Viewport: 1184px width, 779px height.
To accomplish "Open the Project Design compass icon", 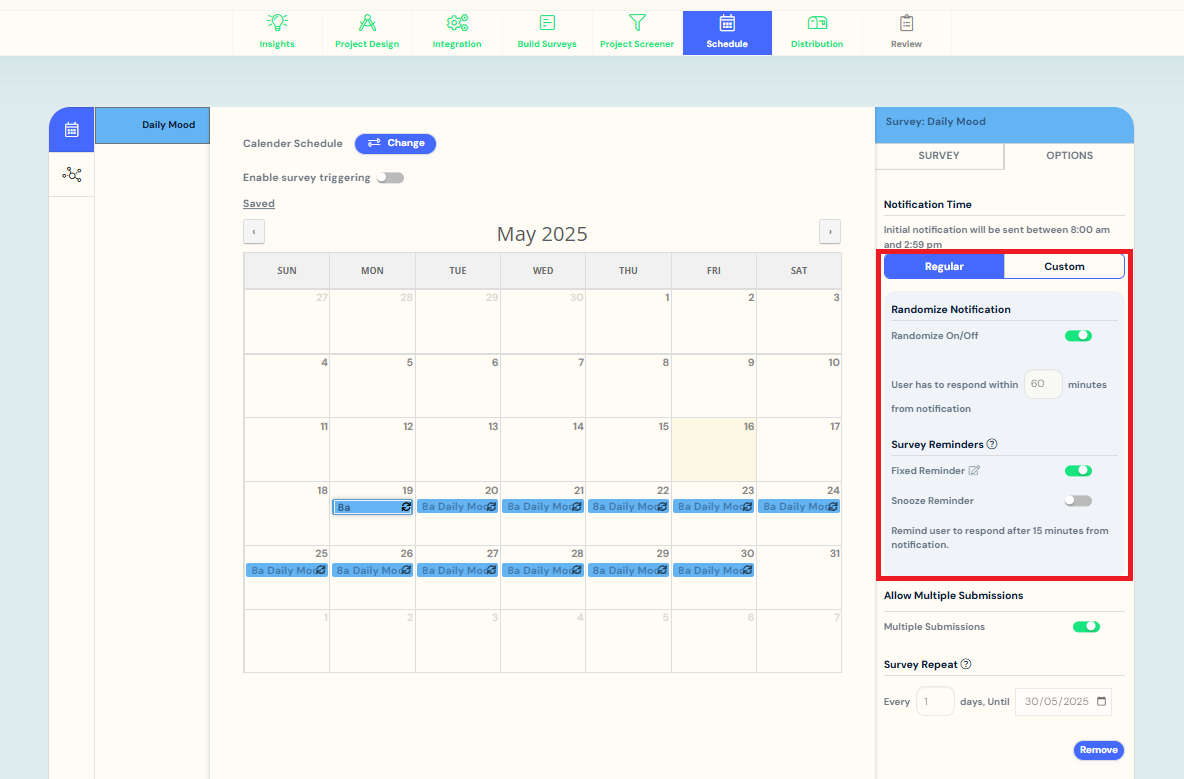I will pyautogui.click(x=367, y=23).
